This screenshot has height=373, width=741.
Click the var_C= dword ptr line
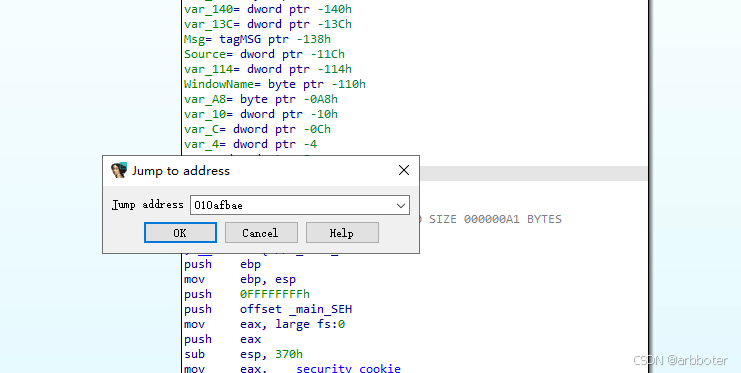(x=257, y=129)
